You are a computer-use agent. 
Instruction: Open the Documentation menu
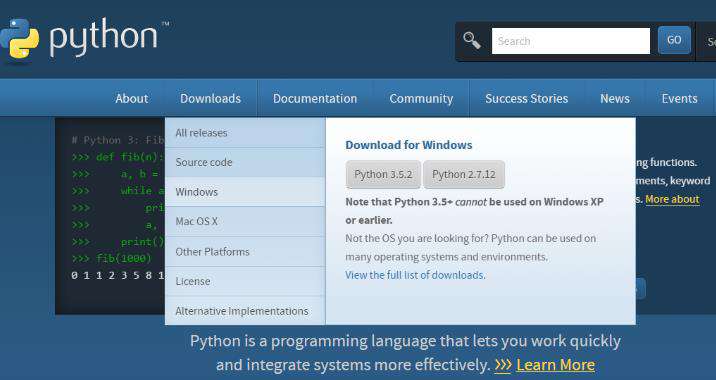coord(315,99)
